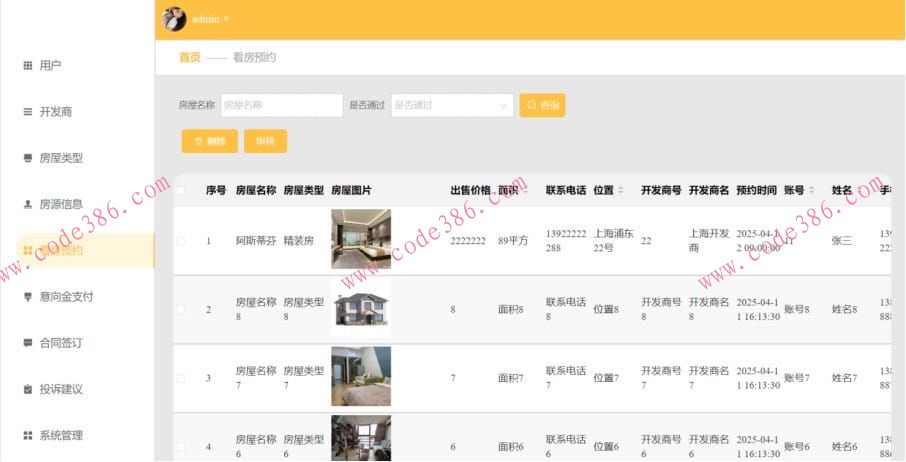Click the 房源信息 person icon in sidebar
This screenshot has height=462, width=906.
click(28, 204)
